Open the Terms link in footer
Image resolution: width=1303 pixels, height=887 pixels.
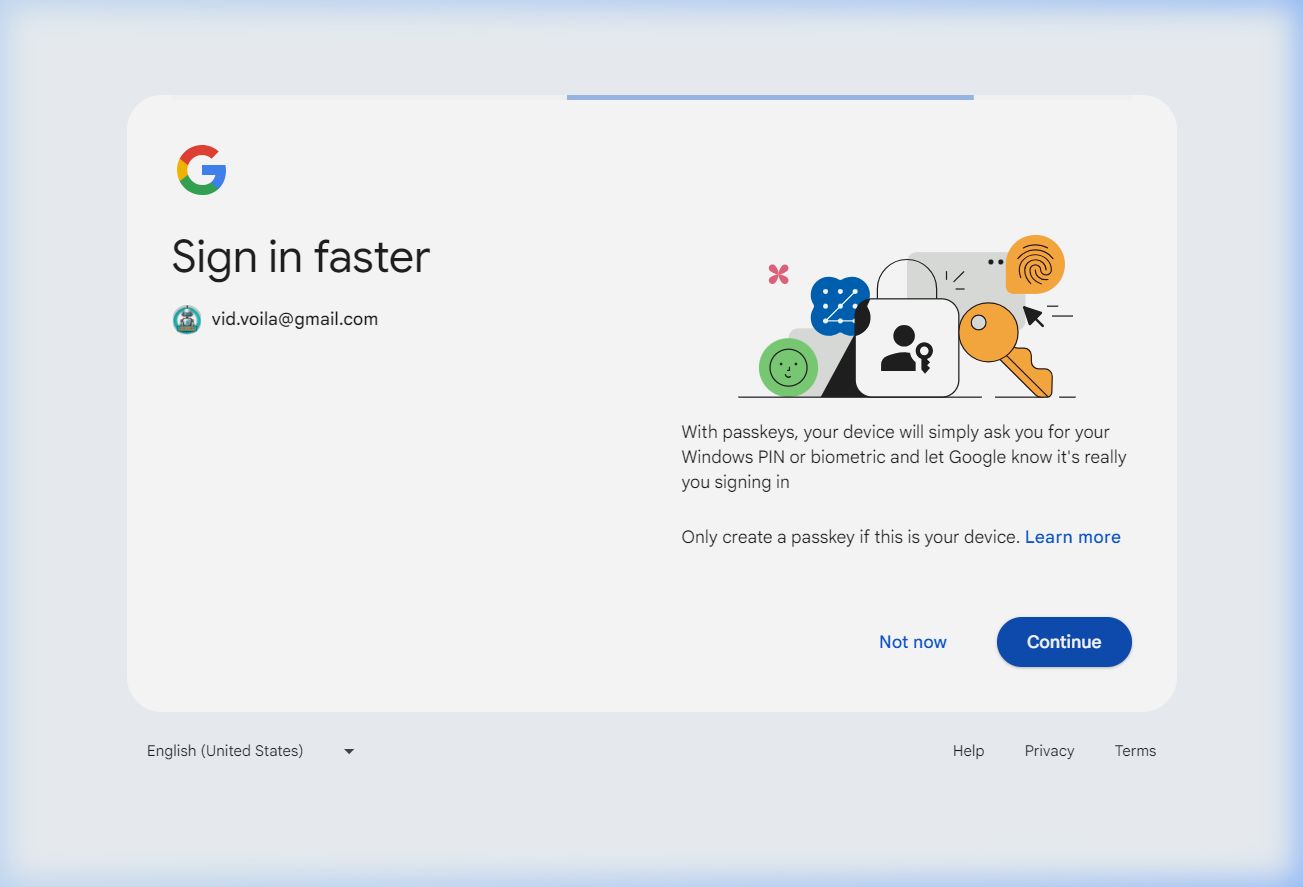1135,751
